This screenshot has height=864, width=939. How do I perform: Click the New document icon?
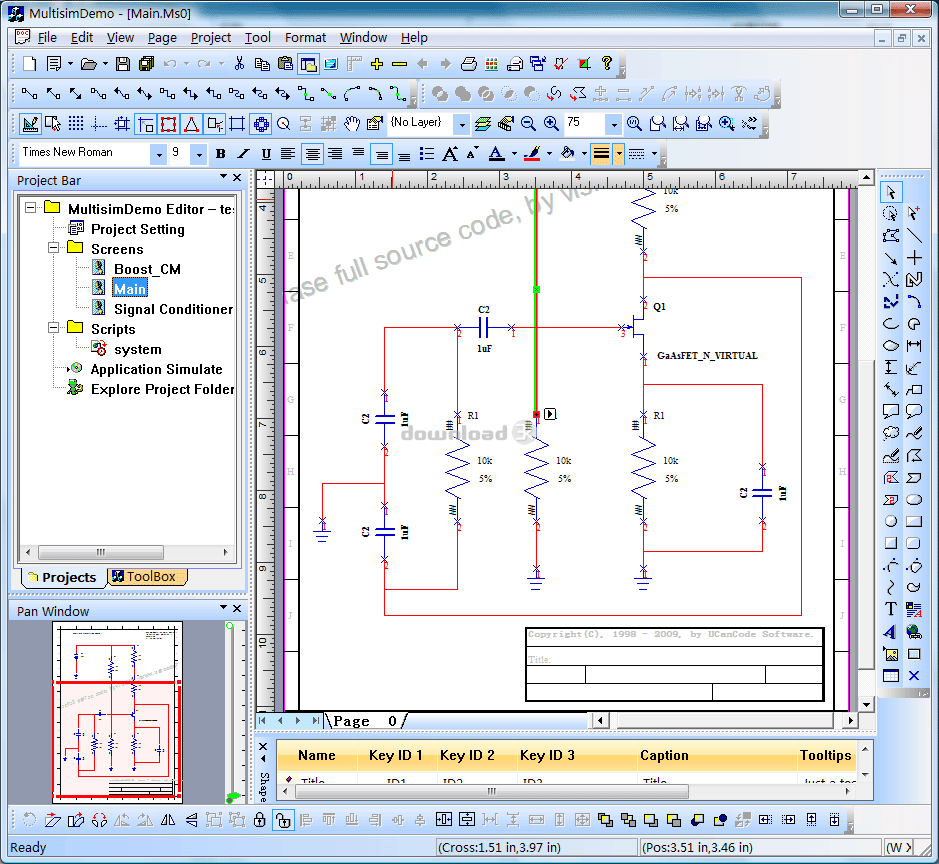(x=29, y=63)
